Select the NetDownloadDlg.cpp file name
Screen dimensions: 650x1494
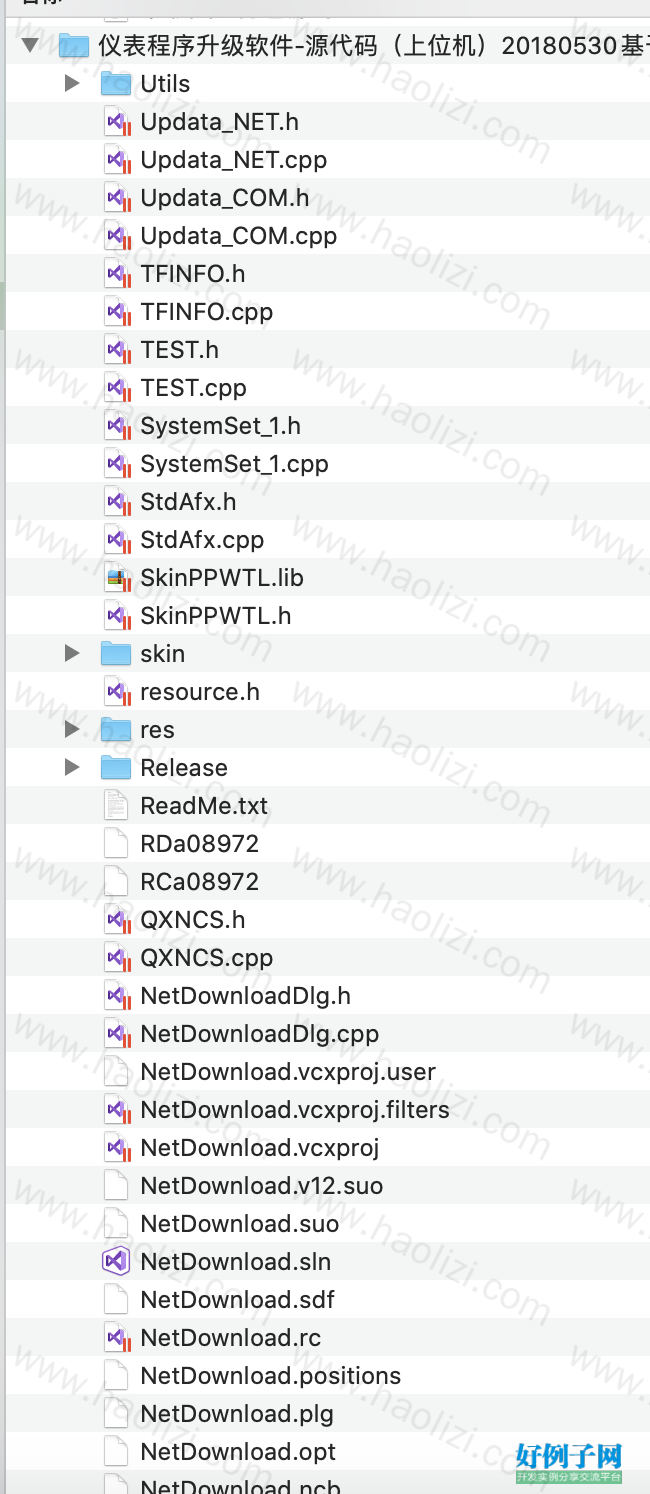pyautogui.click(x=260, y=1034)
